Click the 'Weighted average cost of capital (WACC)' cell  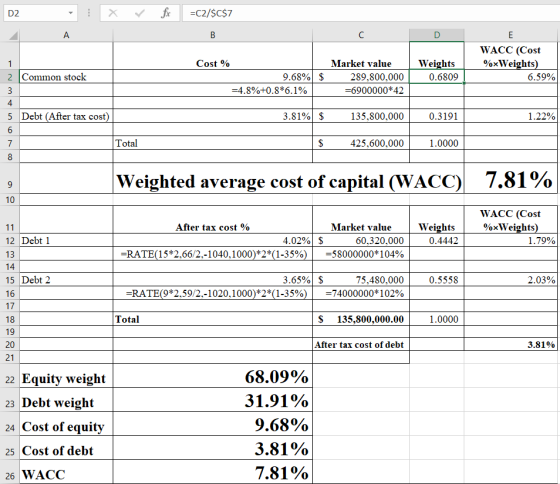289,179
